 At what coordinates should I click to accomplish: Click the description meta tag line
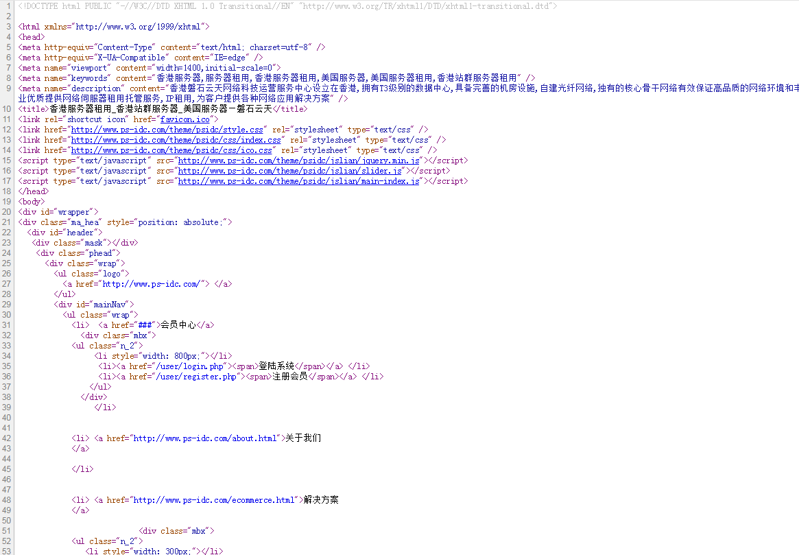click(x=408, y=93)
